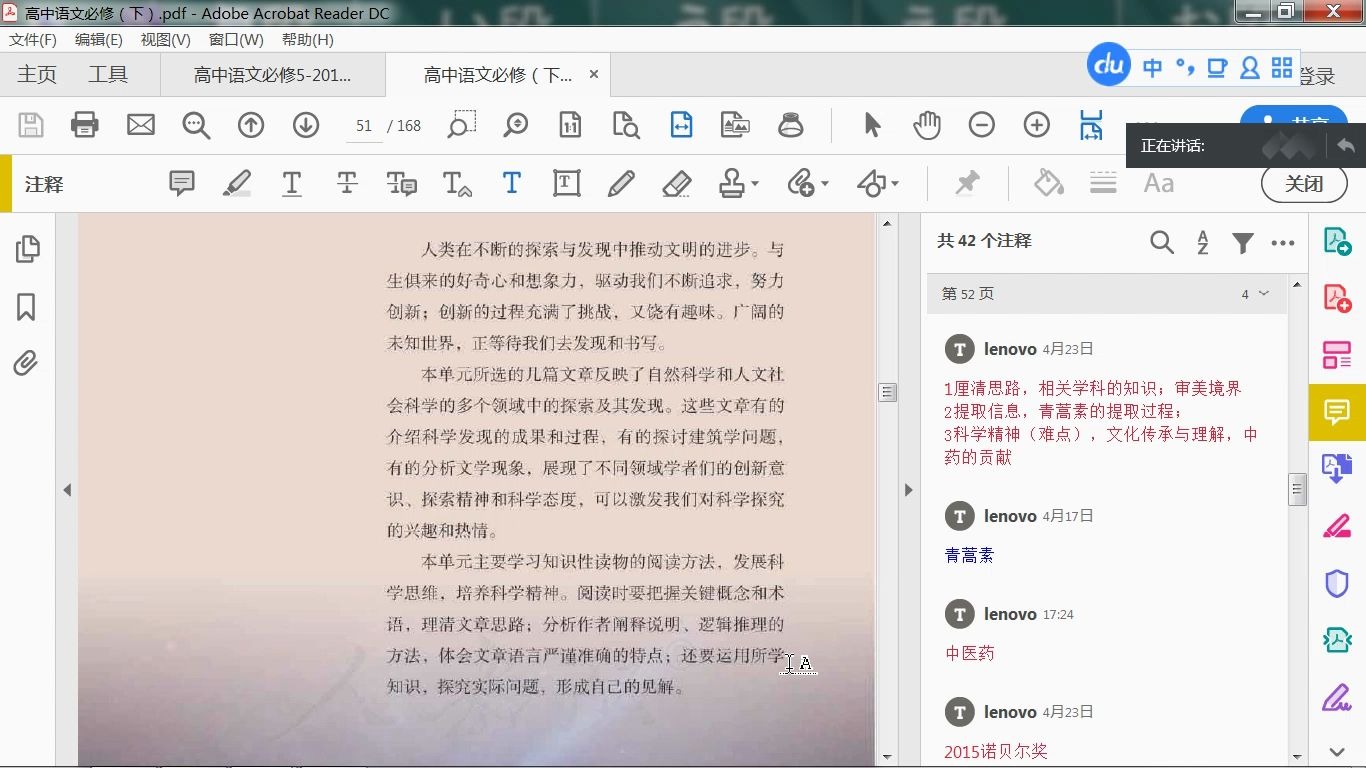Sort comments with A-Z icon
Viewport: 1366px width, 768px height.
(1203, 242)
